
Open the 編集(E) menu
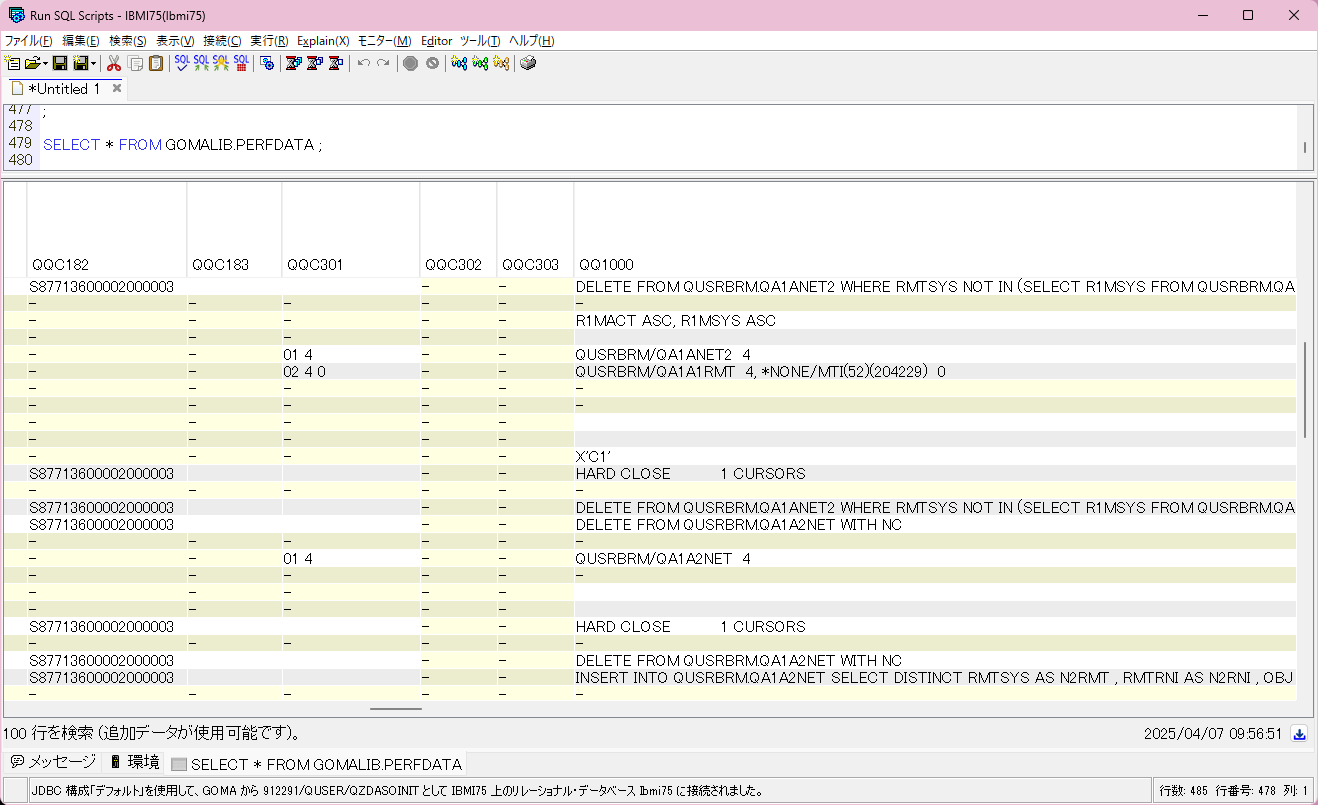[x=81, y=41]
